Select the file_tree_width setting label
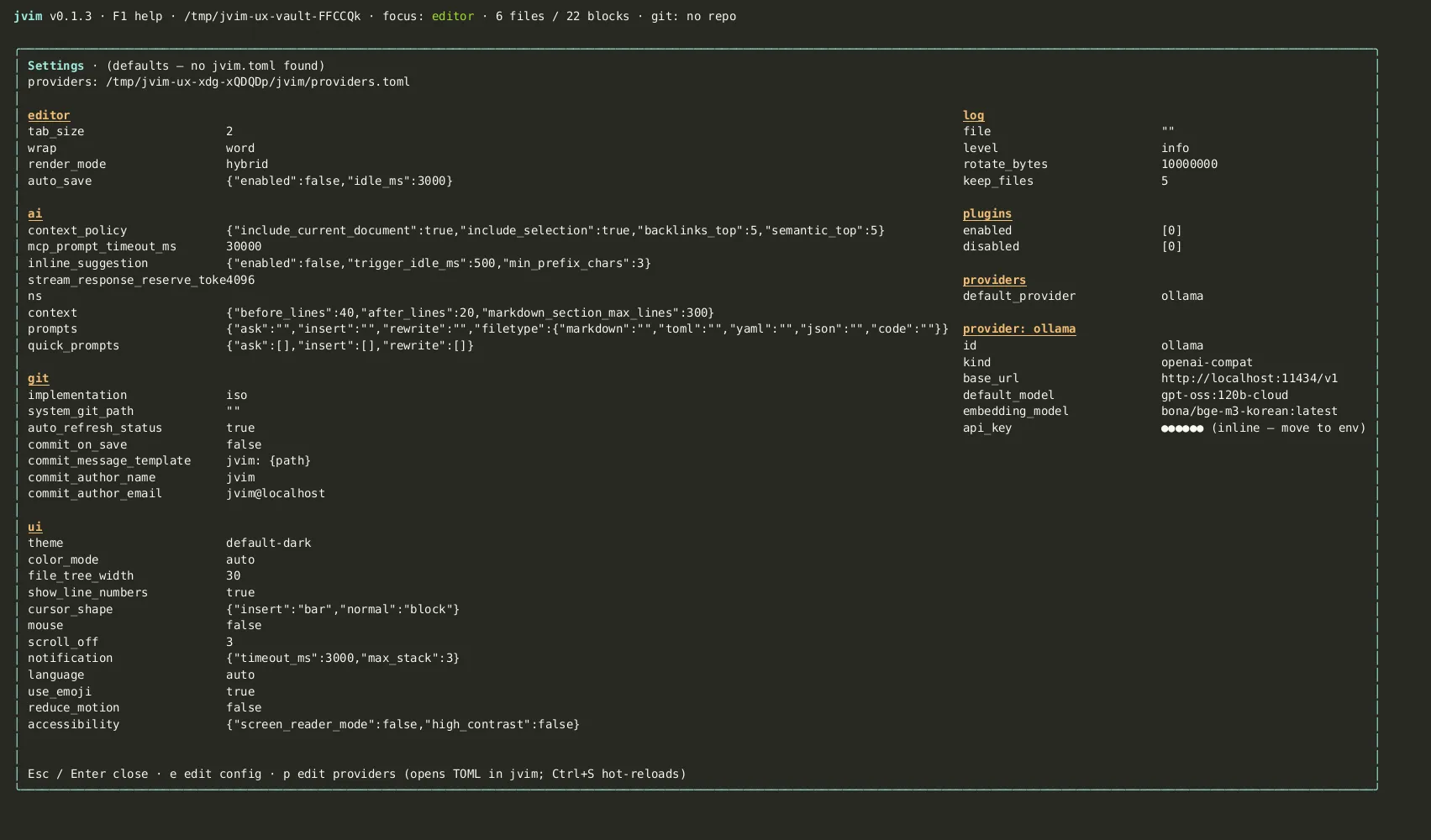Screen dimensions: 1431x840 (81, 575)
